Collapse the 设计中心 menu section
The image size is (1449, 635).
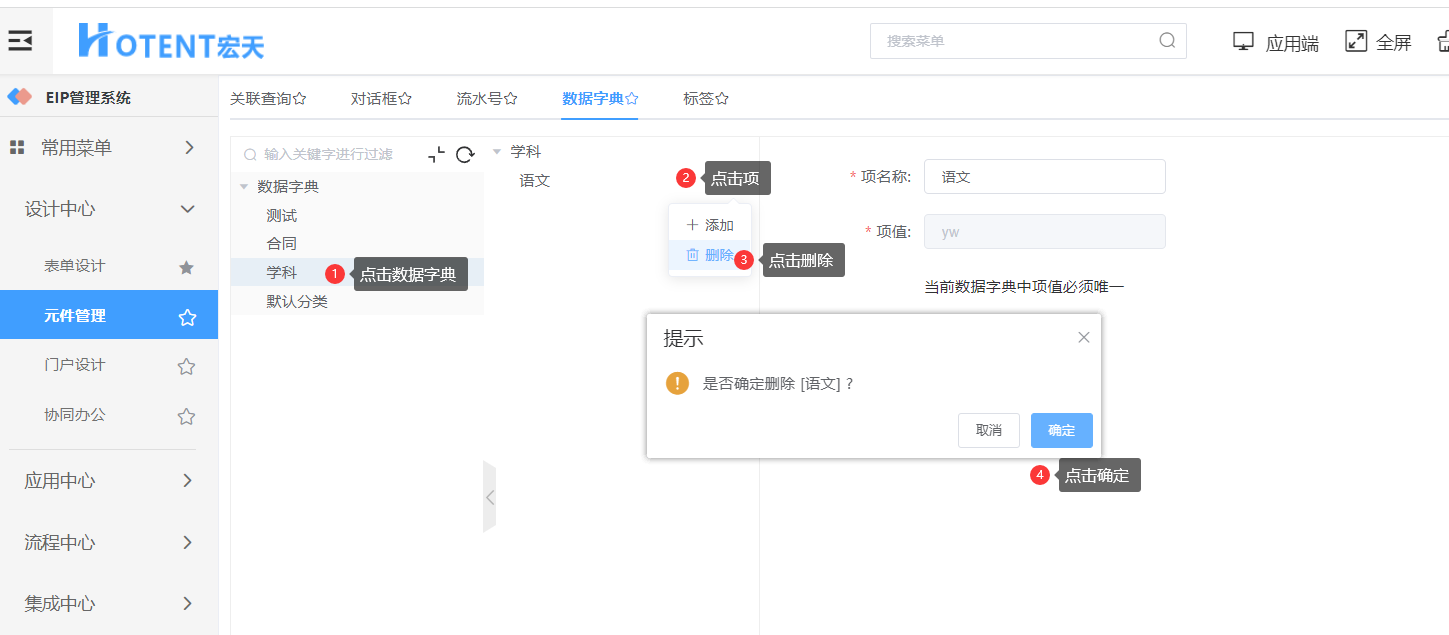(186, 209)
